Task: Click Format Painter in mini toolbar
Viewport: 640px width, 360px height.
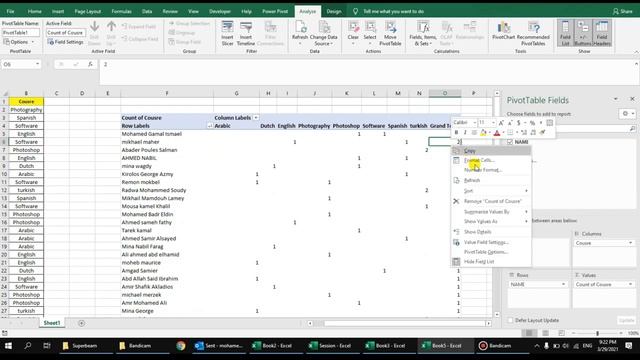Action: 542,132
